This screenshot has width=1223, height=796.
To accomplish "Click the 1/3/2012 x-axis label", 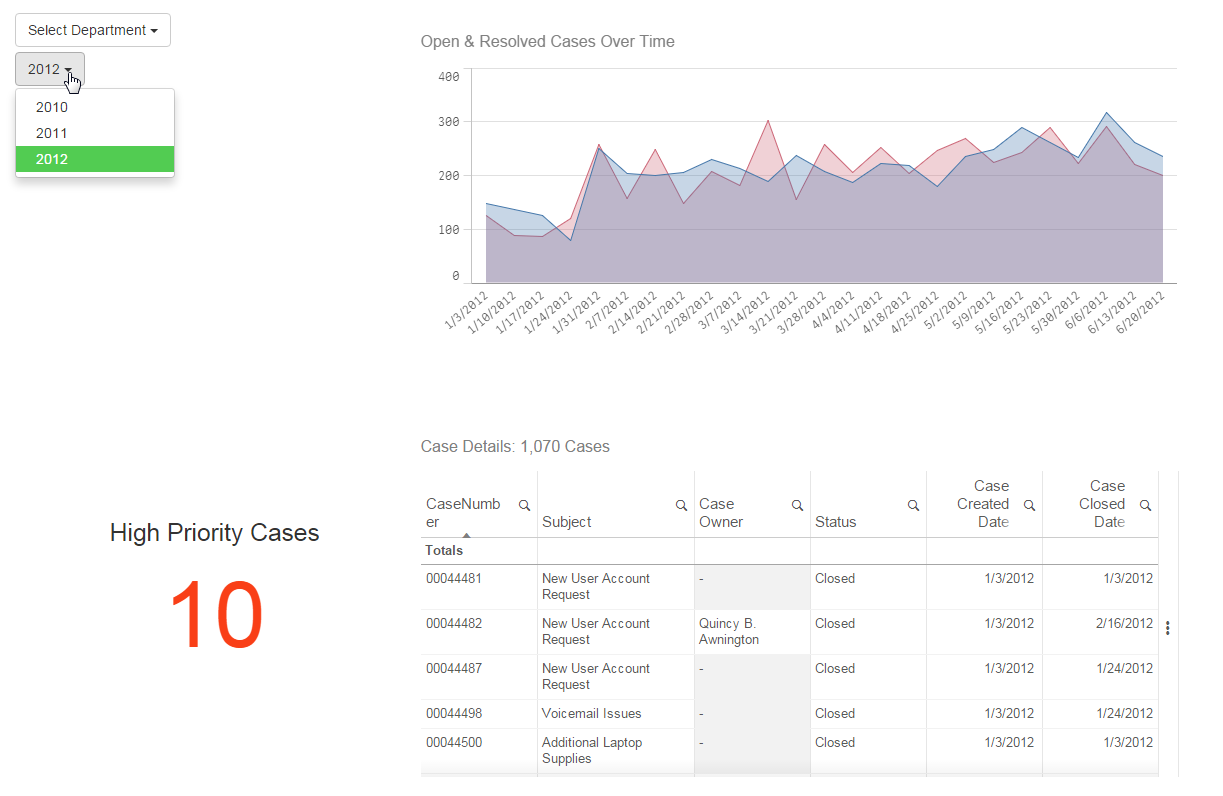I will click(467, 309).
